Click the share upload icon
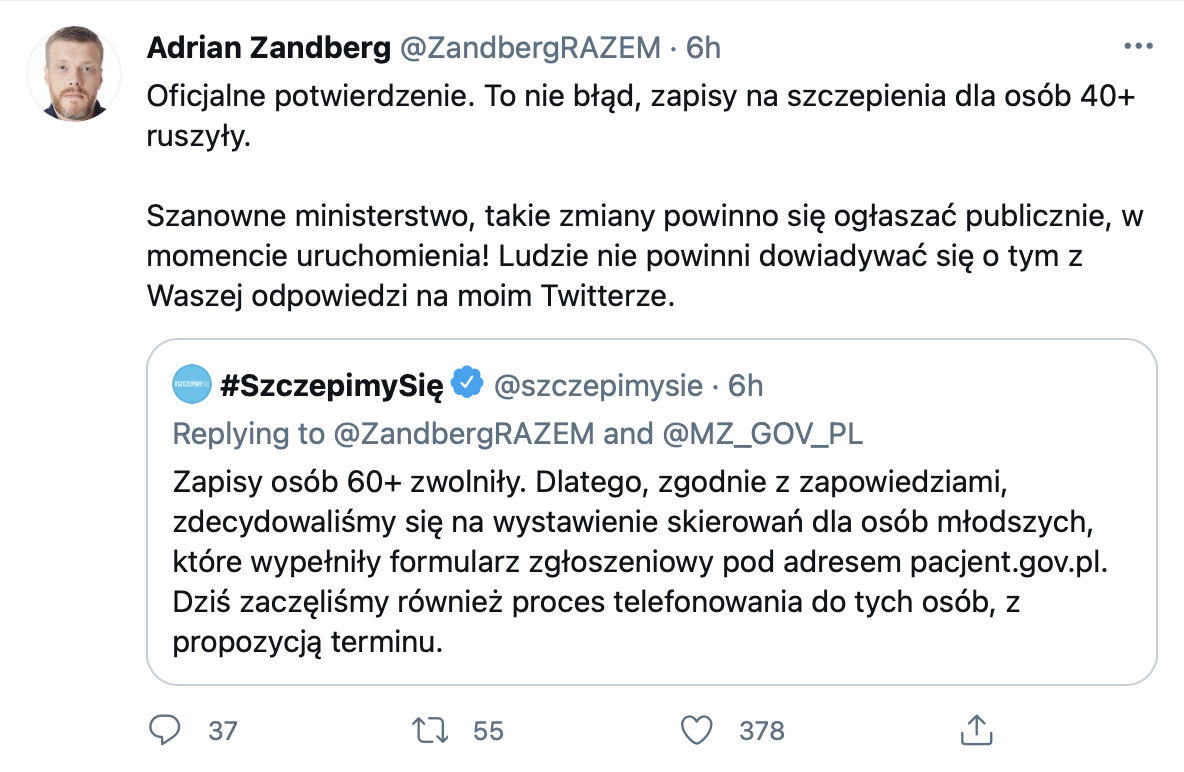1184x772 pixels. (975, 730)
